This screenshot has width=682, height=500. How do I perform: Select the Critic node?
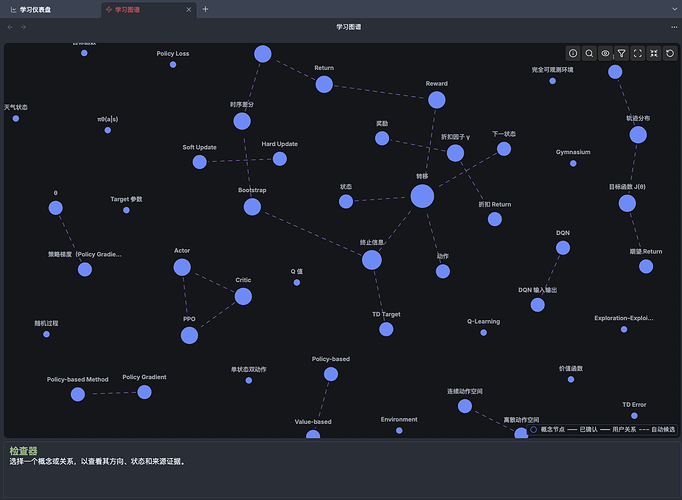(x=243, y=297)
